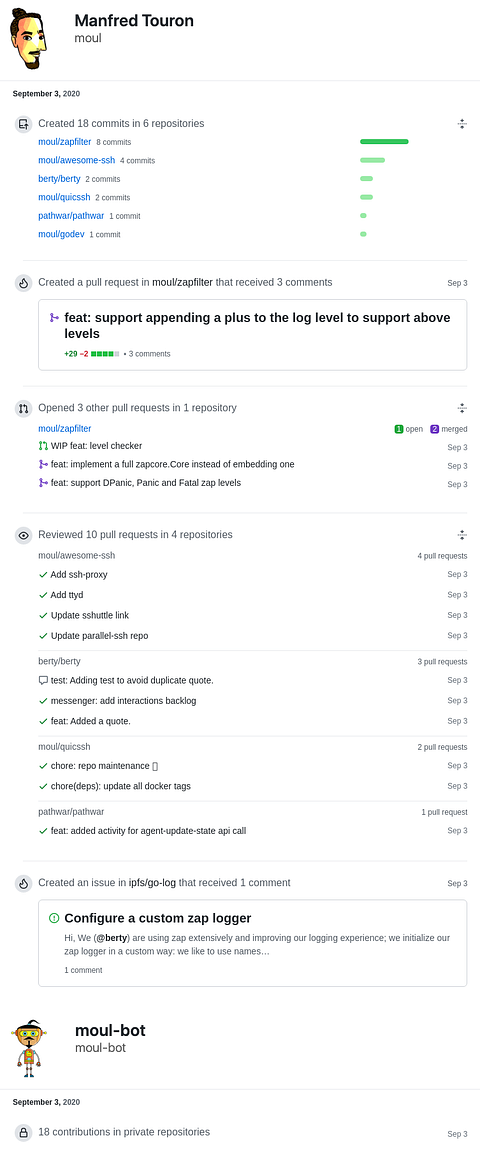Open the Configure a custom zap logger issue
480x1170 pixels.
(158, 919)
